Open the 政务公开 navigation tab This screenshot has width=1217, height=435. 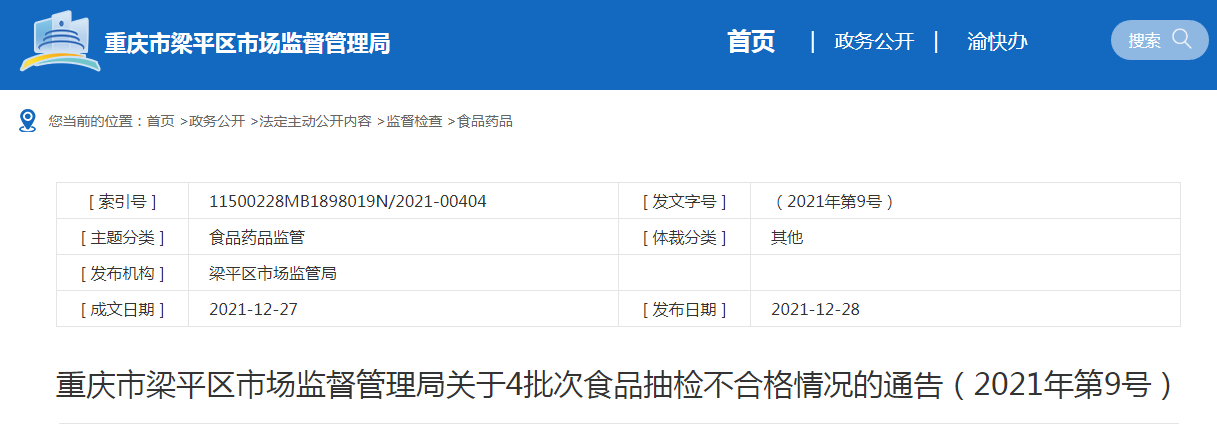[x=874, y=41]
